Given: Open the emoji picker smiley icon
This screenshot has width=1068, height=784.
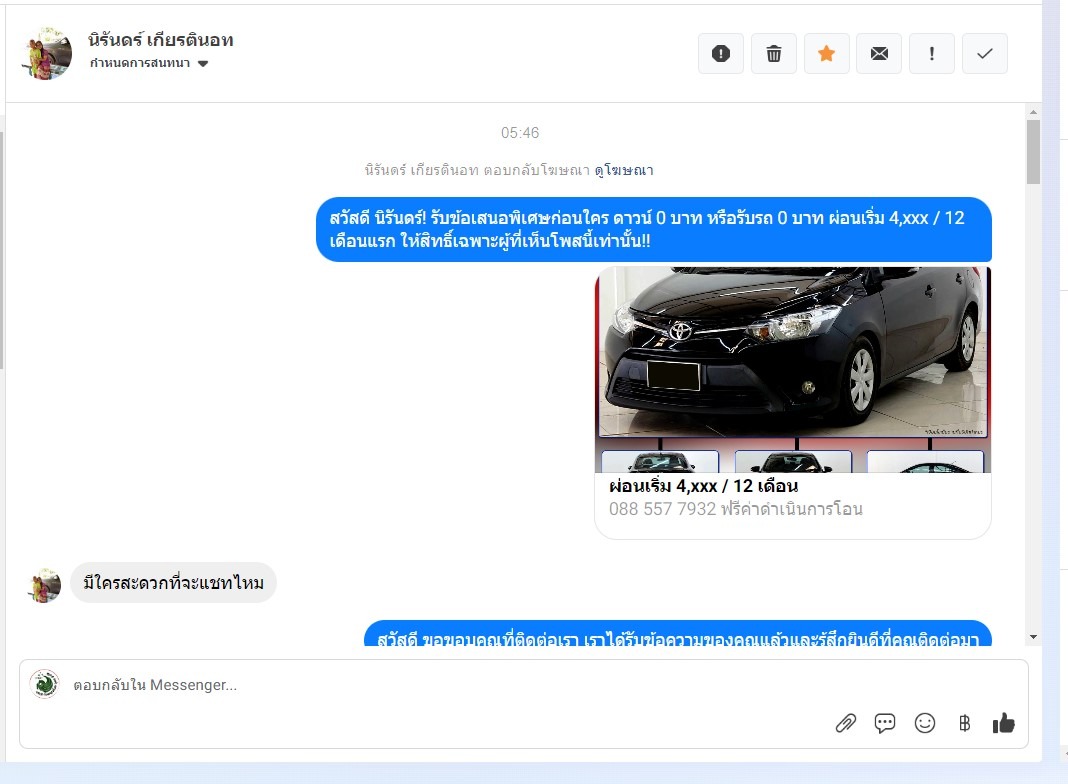Looking at the screenshot, I should coord(925,723).
